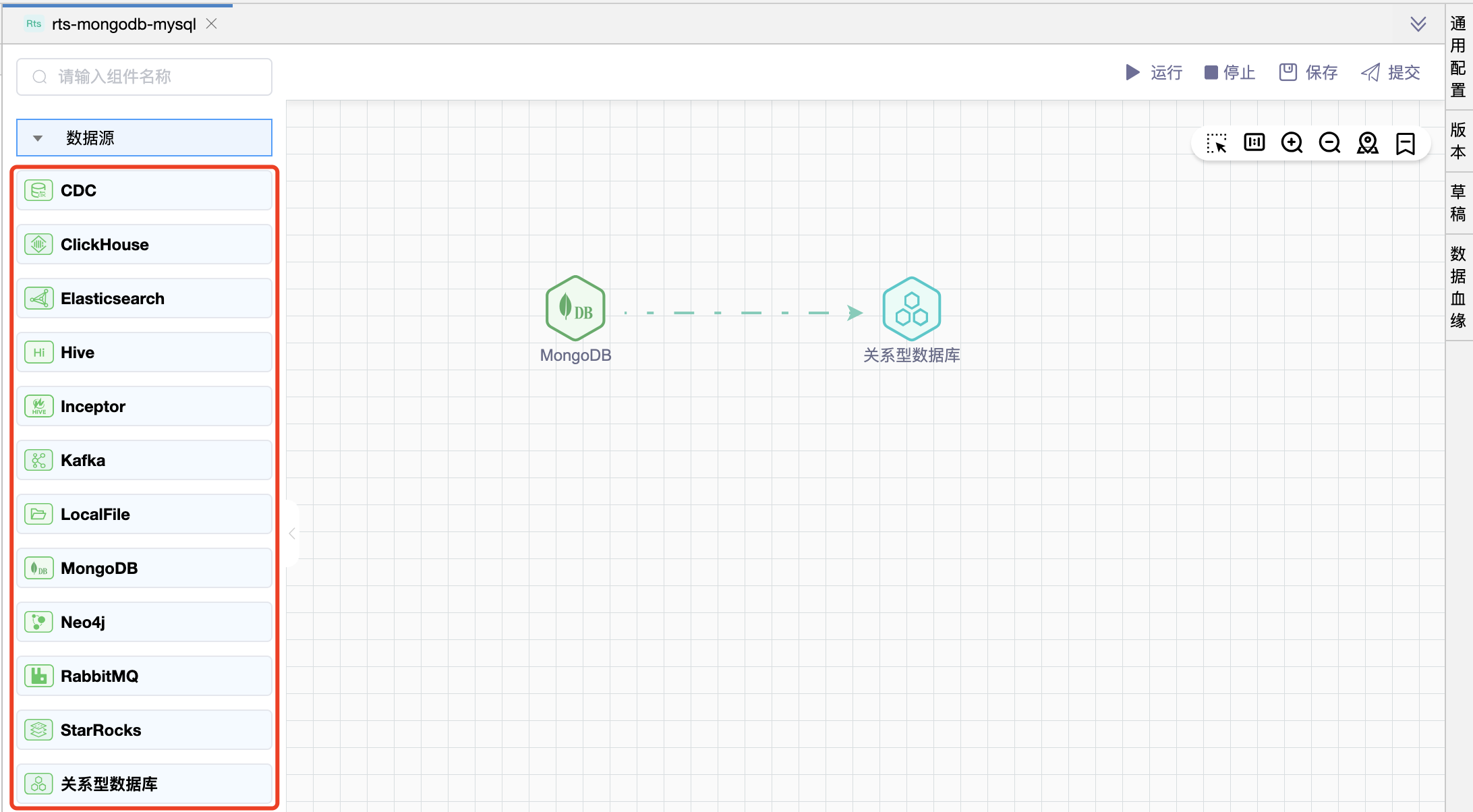1473x812 pixels.
Task: Select the 关系型数据库 node on the canvas
Action: click(911, 309)
